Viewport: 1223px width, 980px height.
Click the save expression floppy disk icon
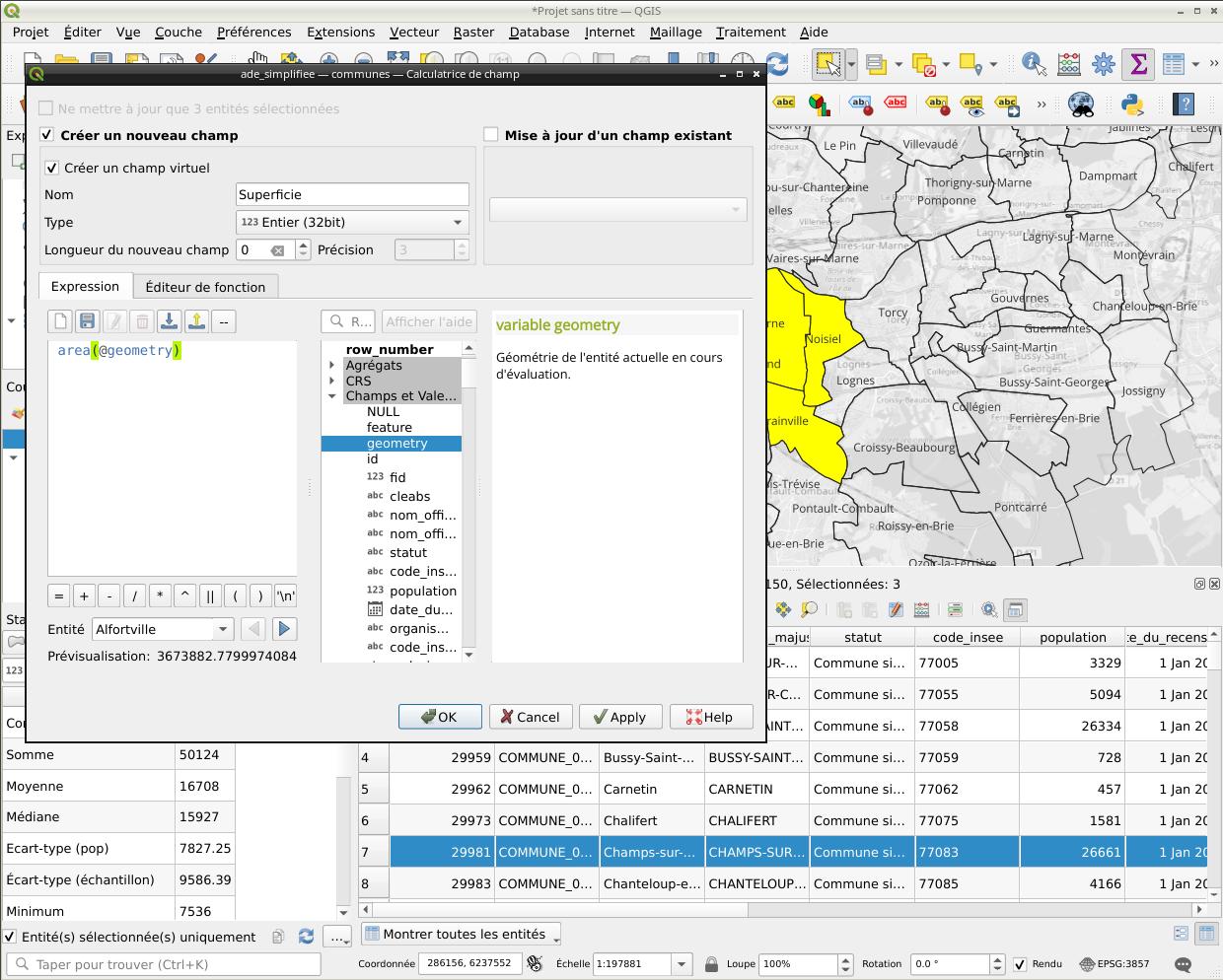(x=88, y=321)
